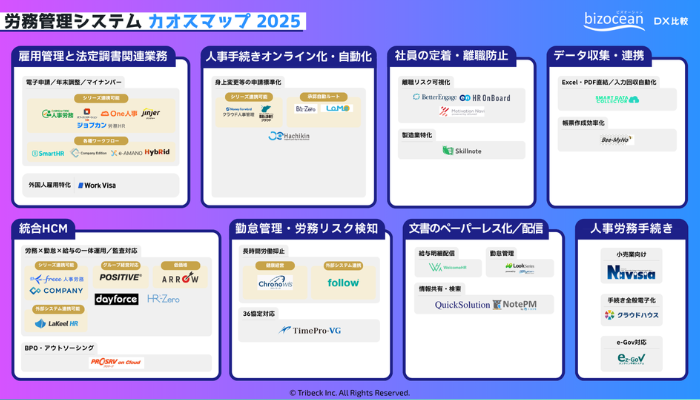Viewport: 700px width, 400px height.
Task: Click the Tribeck Inc. copyright text
Action: tap(350, 393)
